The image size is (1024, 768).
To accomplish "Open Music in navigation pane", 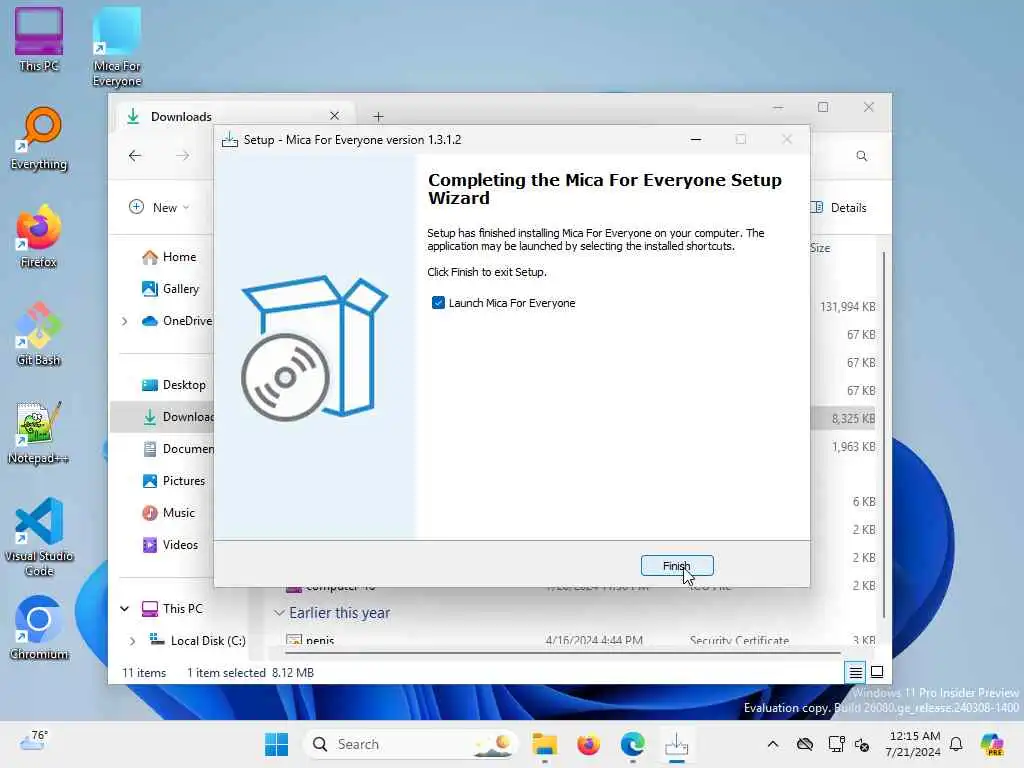I will tap(169, 513).
